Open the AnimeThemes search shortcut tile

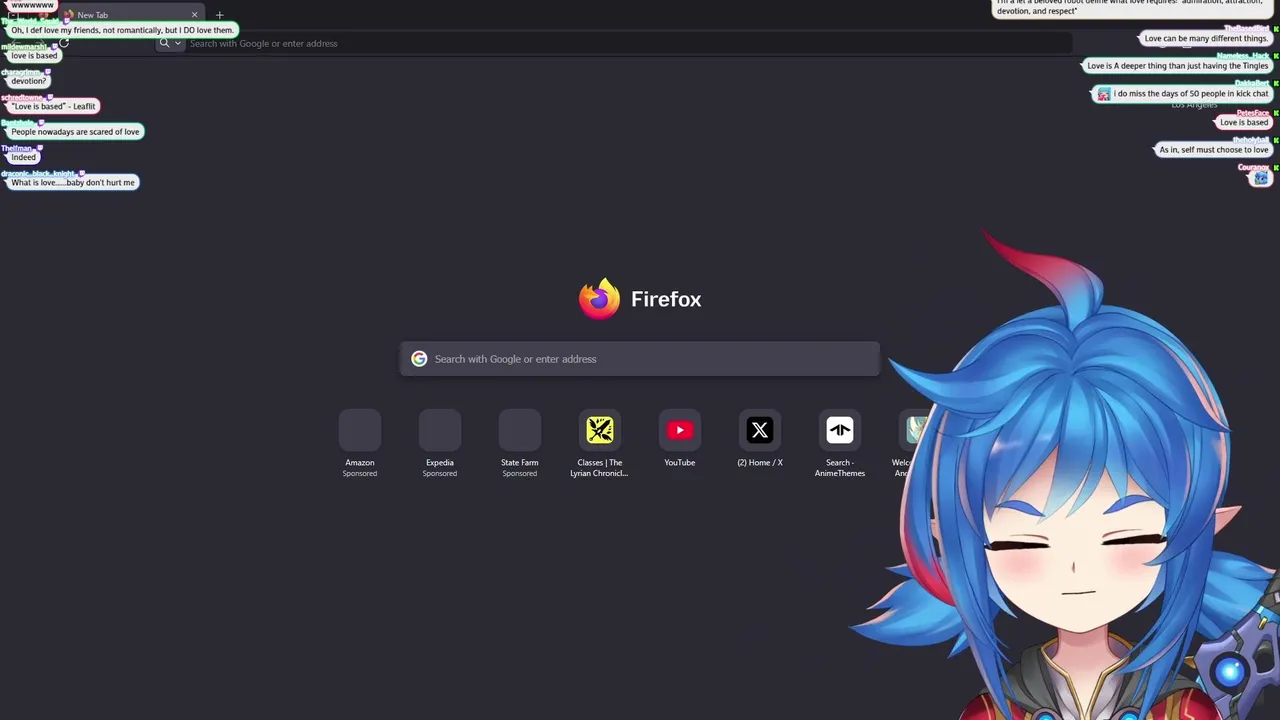pos(840,430)
